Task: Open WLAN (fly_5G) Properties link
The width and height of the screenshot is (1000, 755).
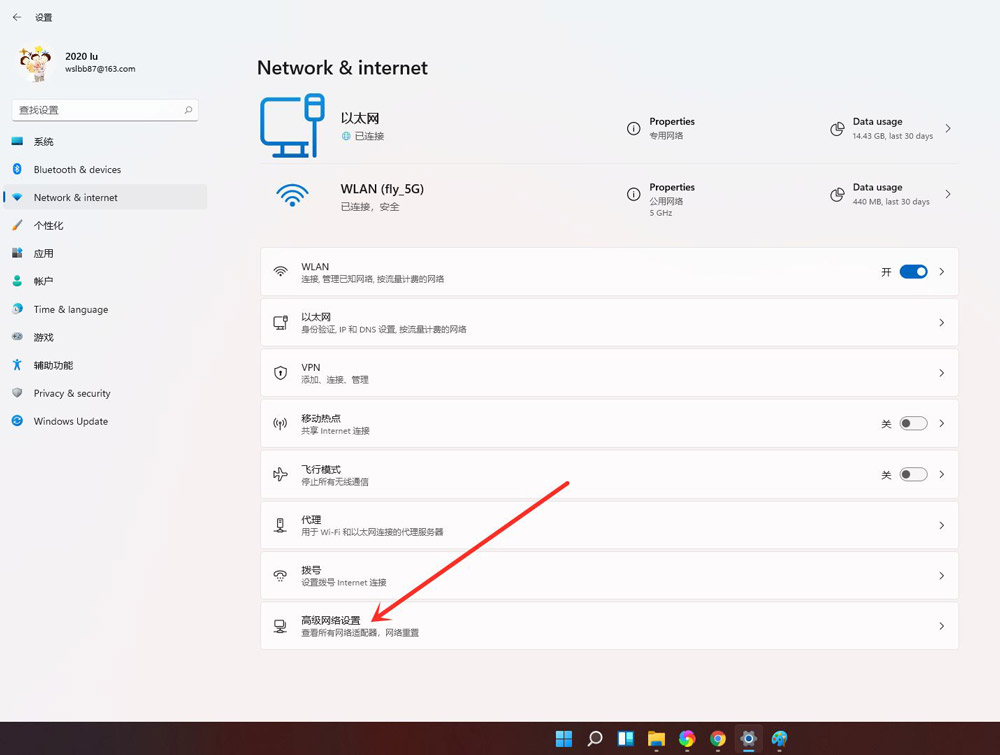Action: (670, 187)
